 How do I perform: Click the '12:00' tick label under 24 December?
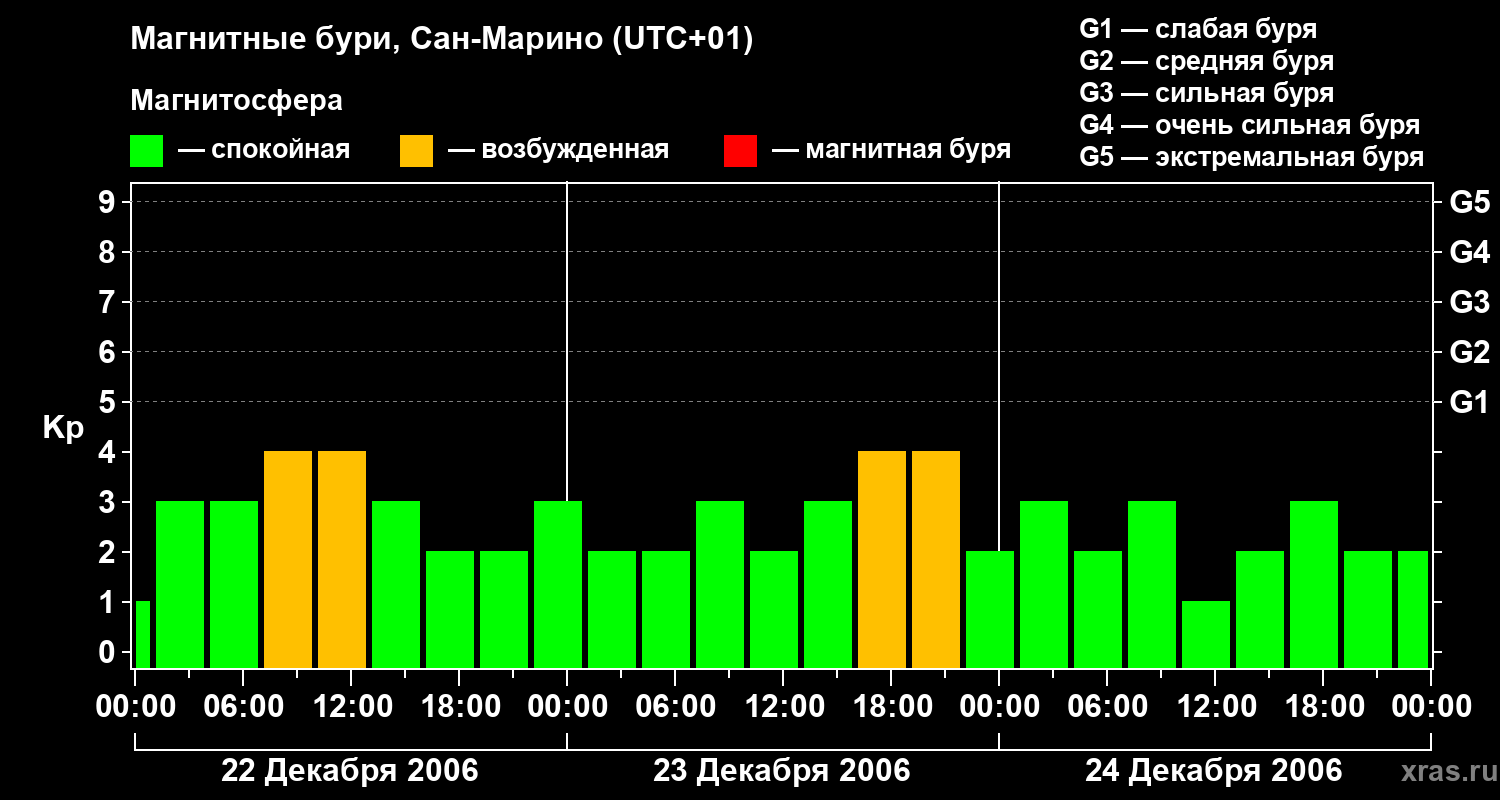(1215, 707)
